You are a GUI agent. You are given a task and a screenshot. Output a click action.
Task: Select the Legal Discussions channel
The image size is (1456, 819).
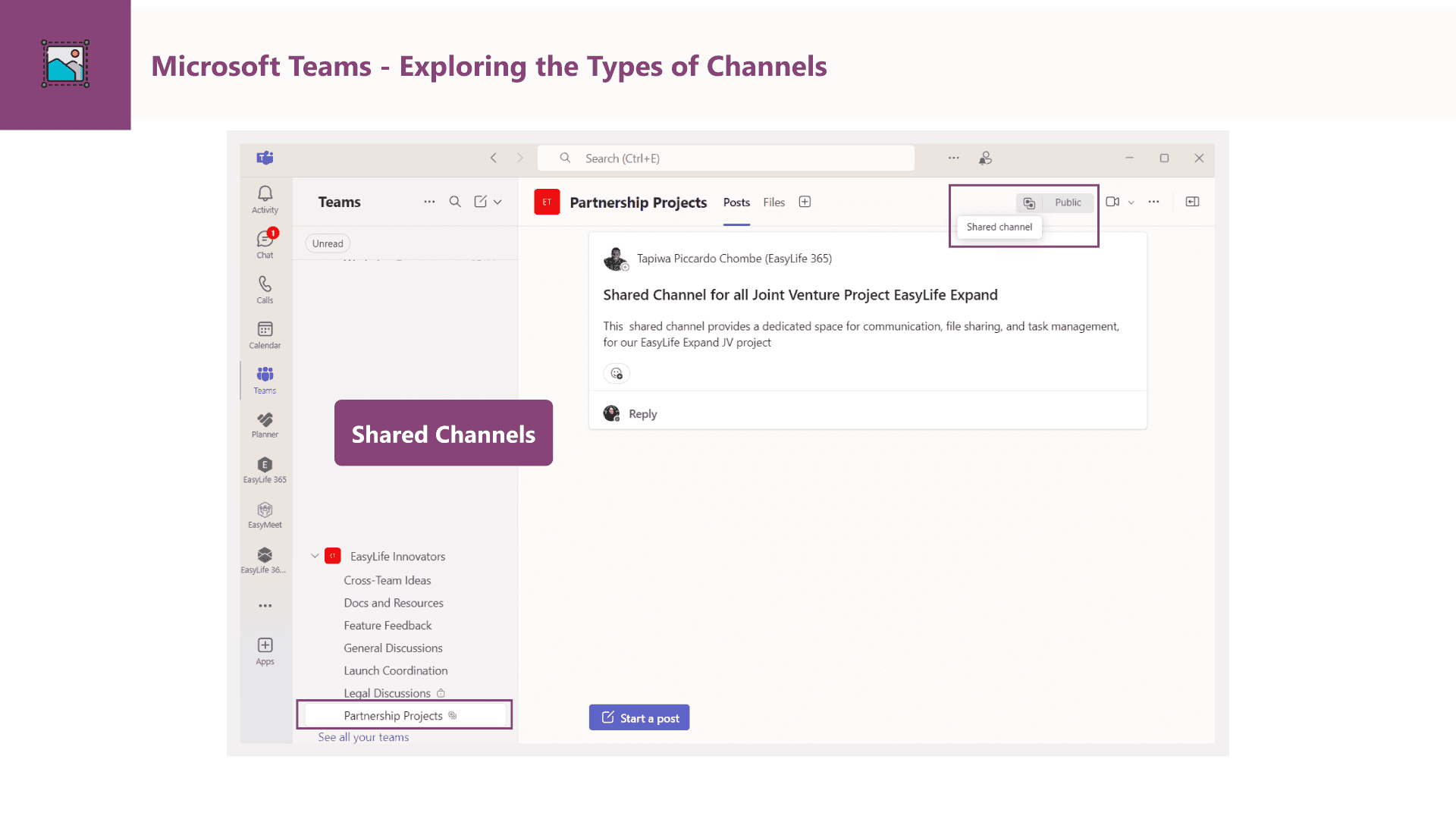[x=387, y=693]
